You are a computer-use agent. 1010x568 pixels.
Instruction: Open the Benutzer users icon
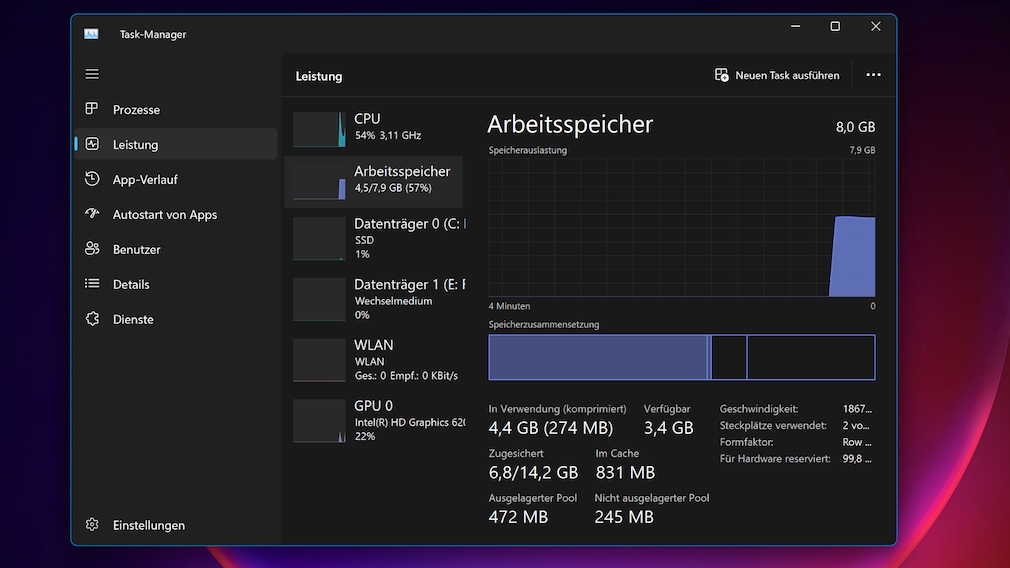[92, 249]
